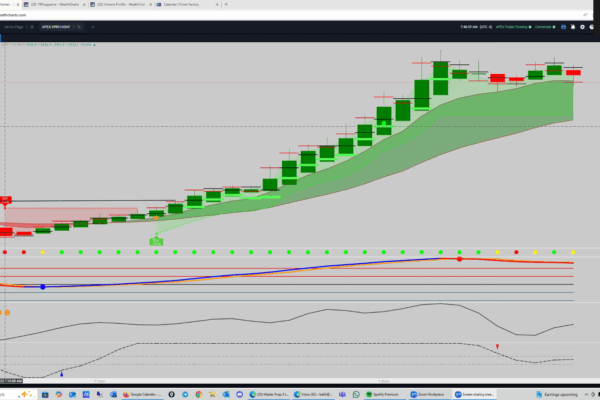Click the blue dot on the oscillator line

[43, 287]
